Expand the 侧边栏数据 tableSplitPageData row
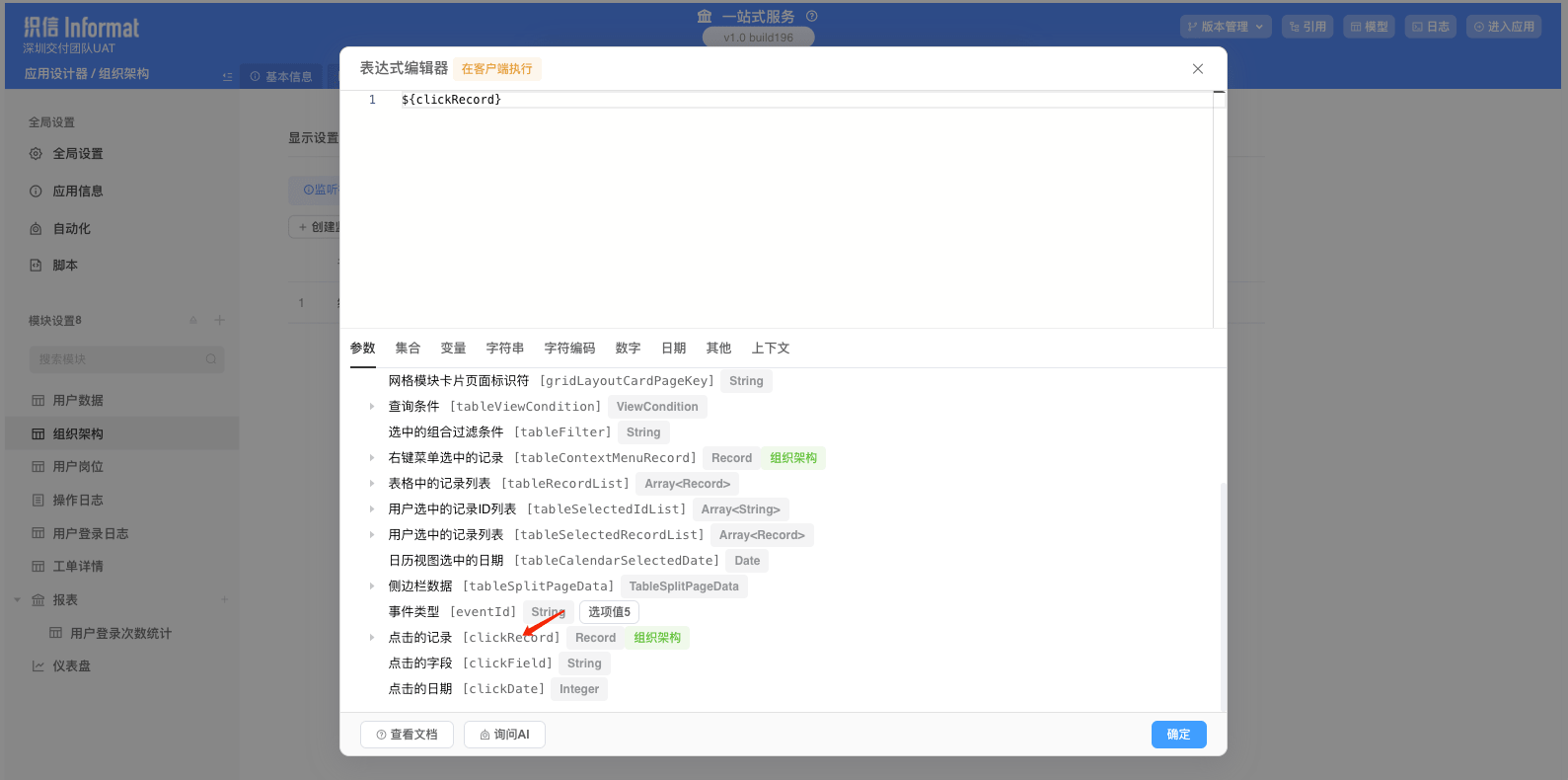Image resolution: width=1568 pixels, height=780 pixels. (x=372, y=586)
